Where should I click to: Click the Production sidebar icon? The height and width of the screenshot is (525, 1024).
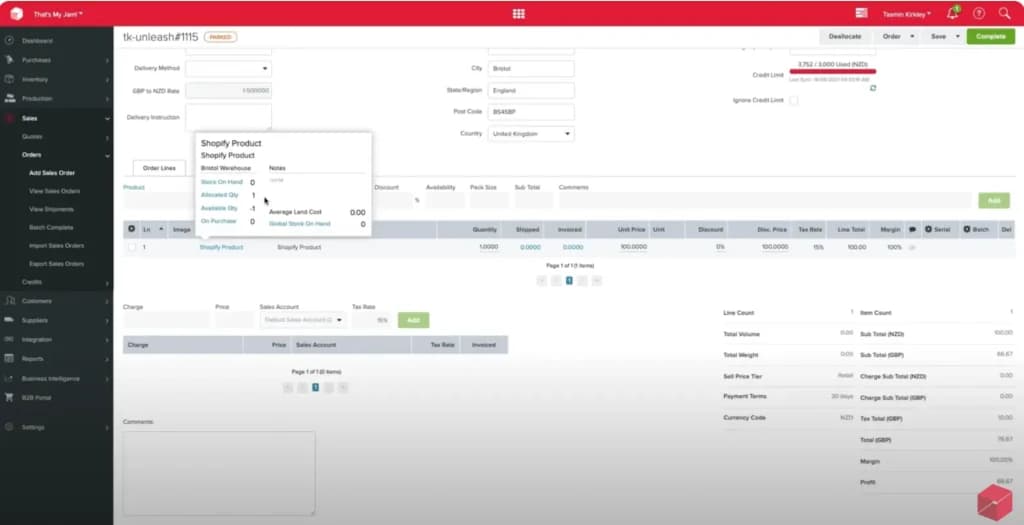9,99
